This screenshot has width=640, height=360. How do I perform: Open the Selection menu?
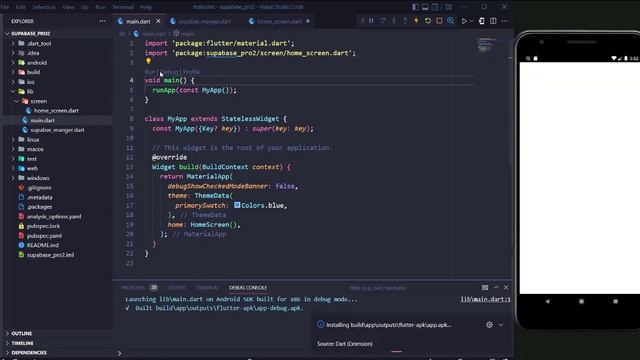(x=44, y=7)
